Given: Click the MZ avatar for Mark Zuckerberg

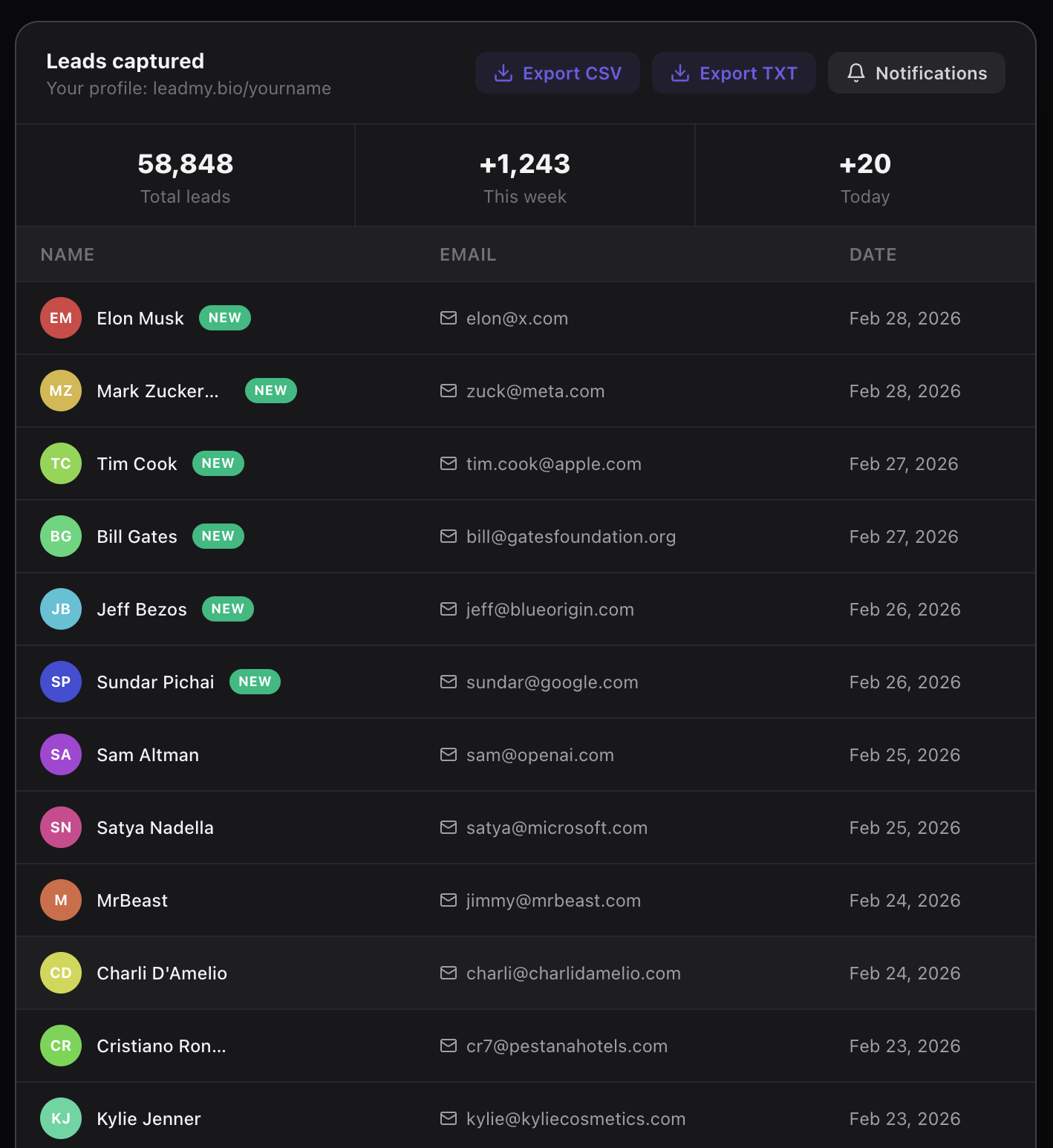Looking at the screenshot, I should 61,391.
